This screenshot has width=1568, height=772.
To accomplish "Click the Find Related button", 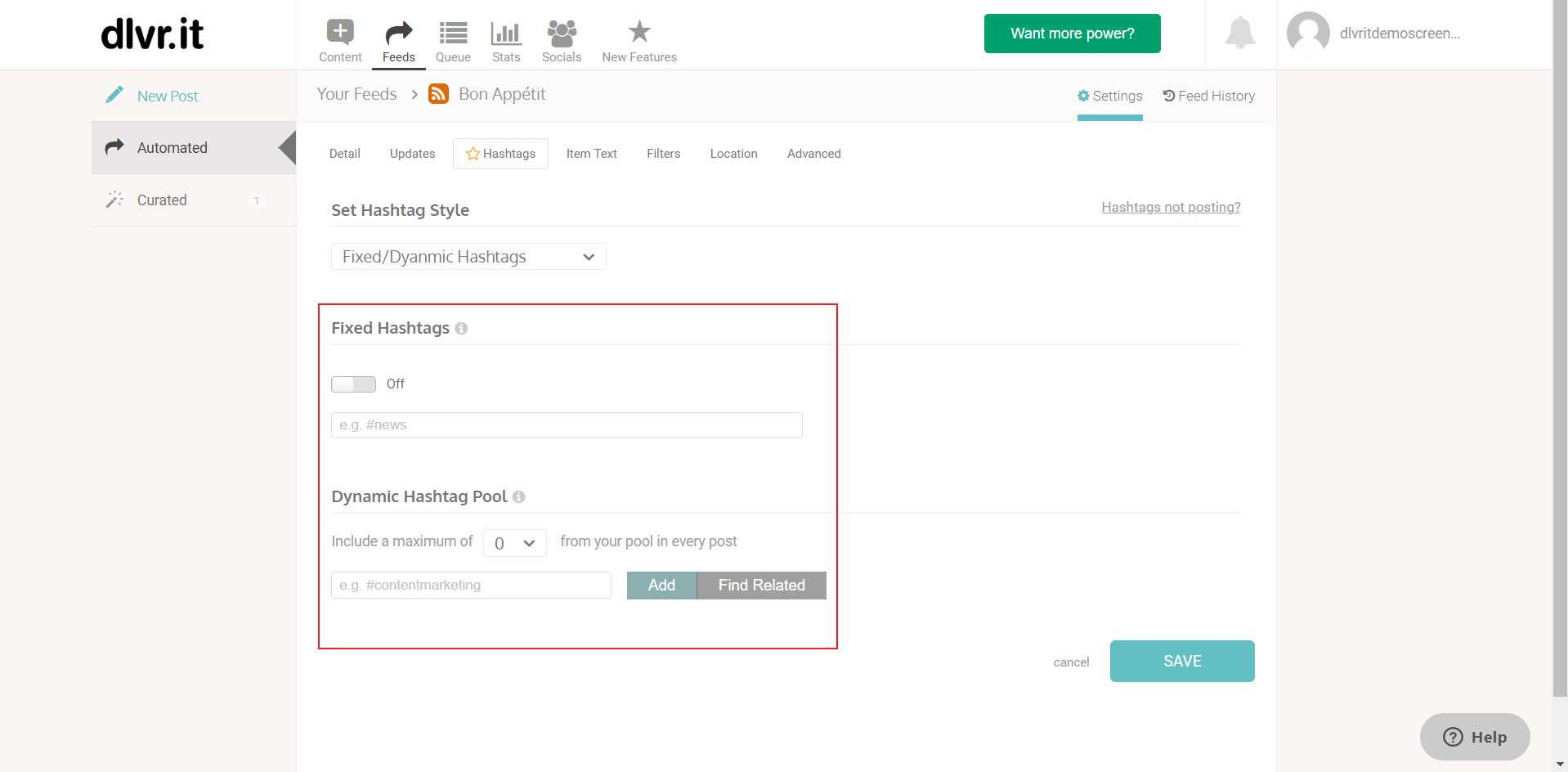I will 761,586.
